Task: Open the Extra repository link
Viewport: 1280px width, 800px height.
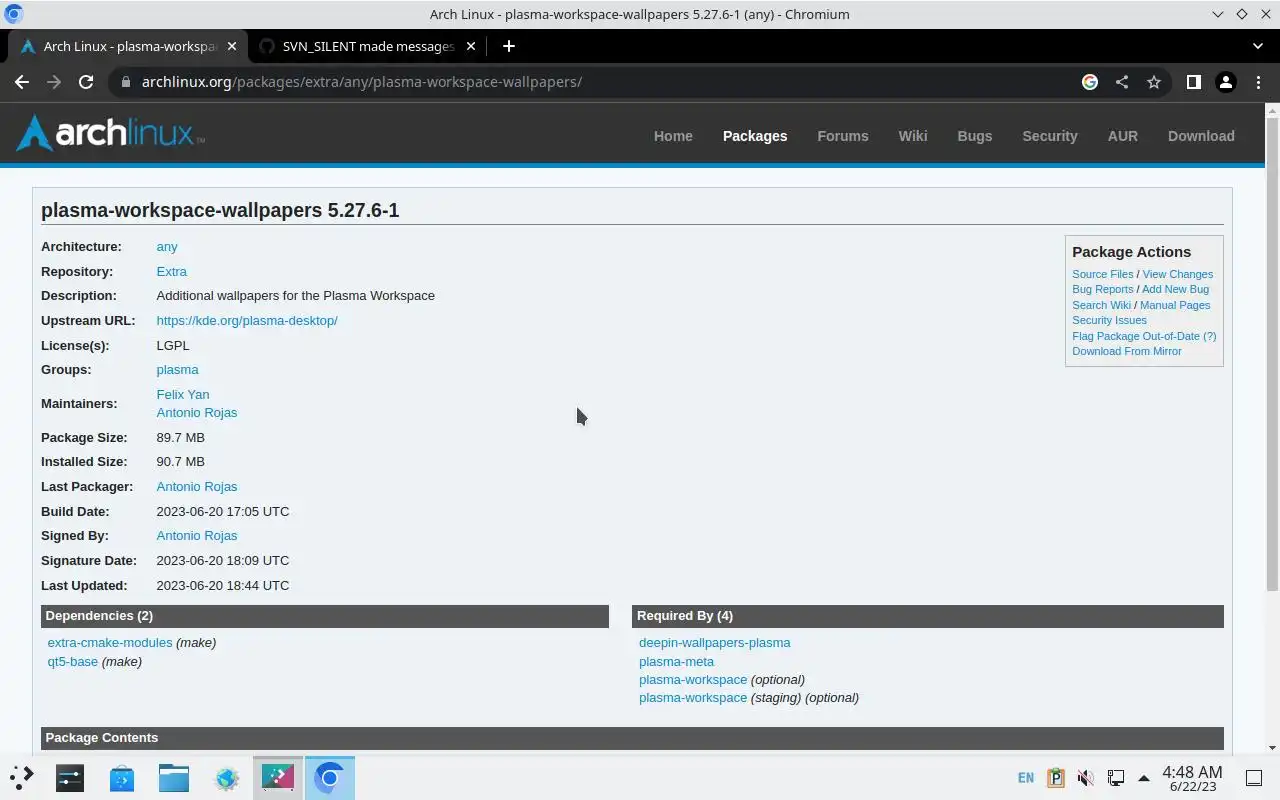Action: (x=171, y=272)
